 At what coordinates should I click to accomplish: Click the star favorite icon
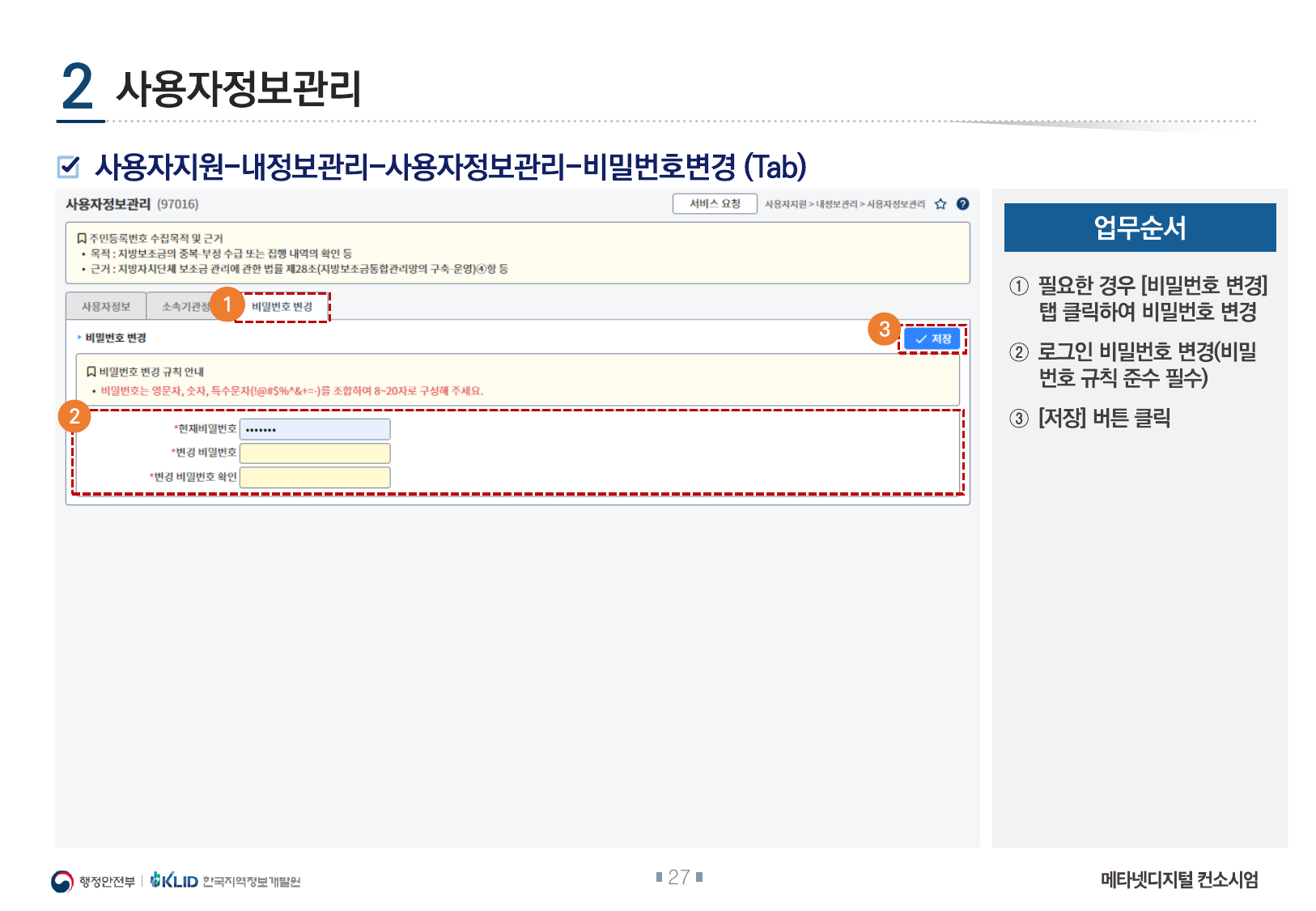940,204
